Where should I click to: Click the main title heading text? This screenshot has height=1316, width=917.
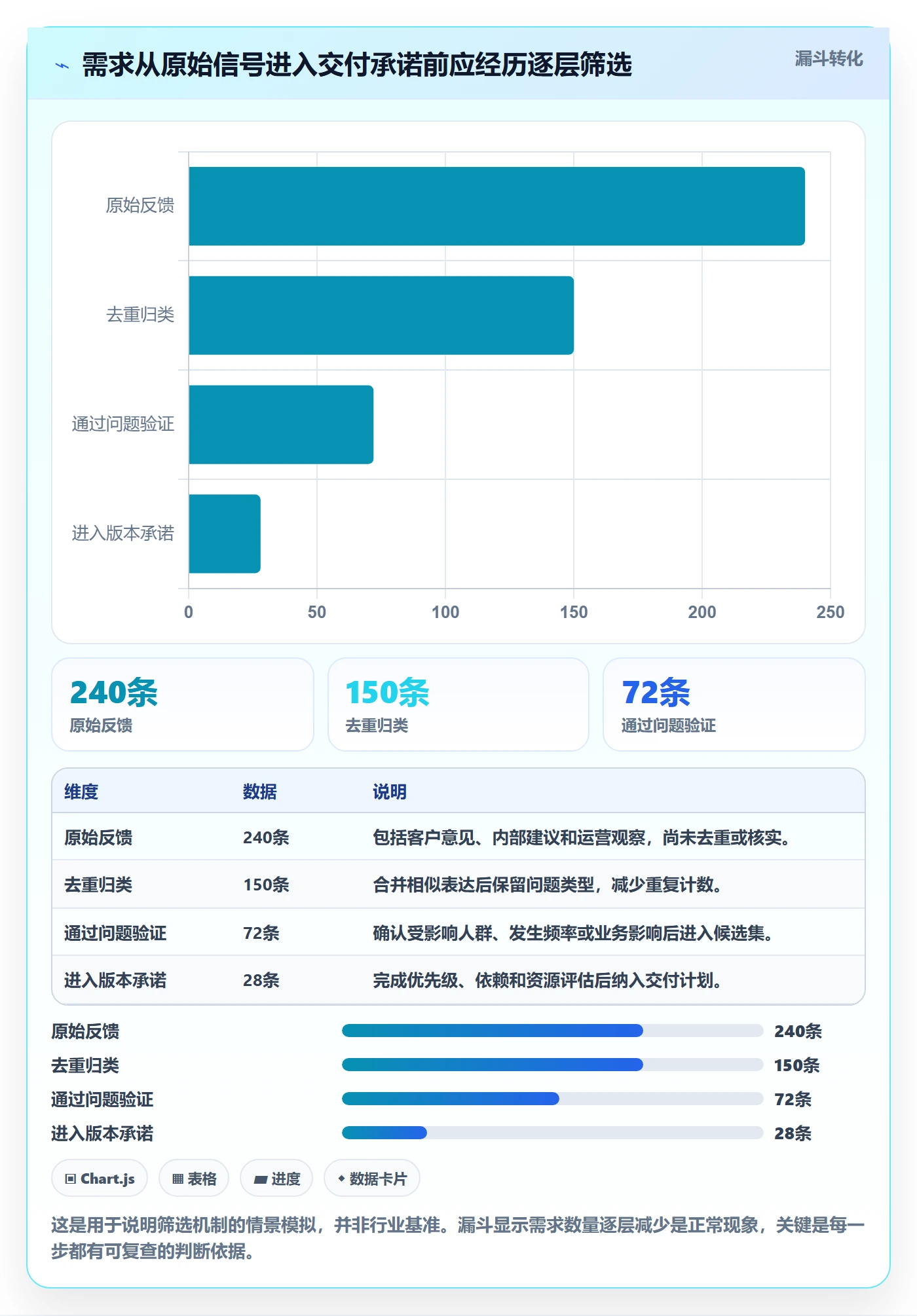pyautogui.click(x=357, y=65)
